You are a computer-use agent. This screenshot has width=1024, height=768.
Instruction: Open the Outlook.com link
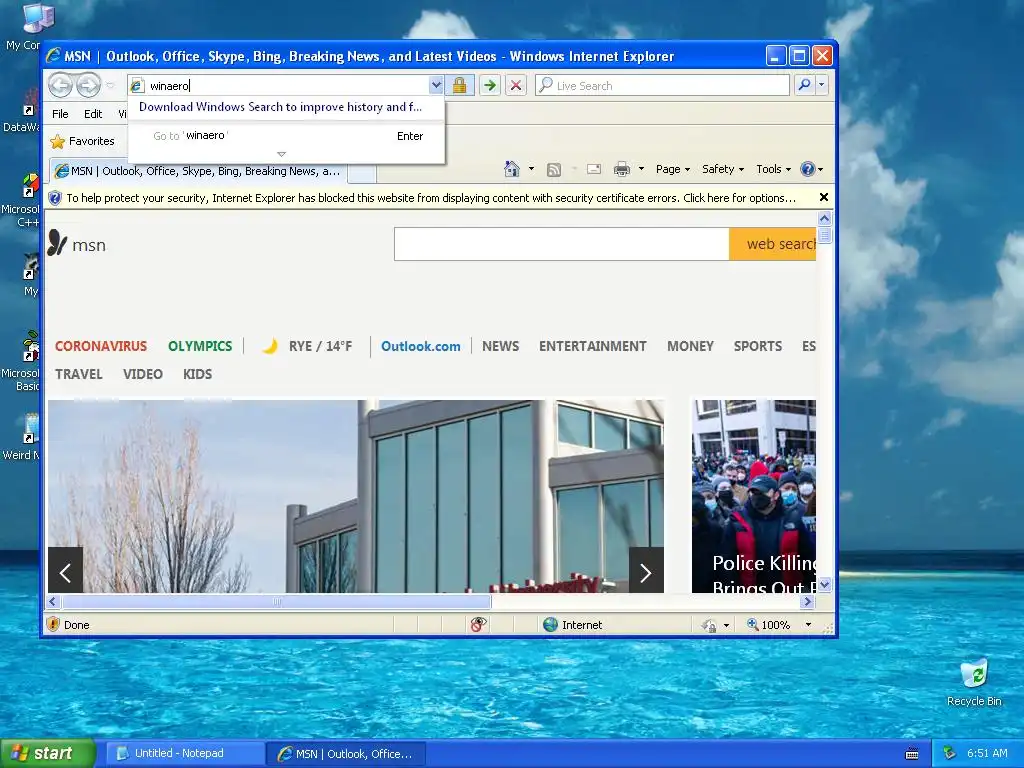(x=421, y=346)
